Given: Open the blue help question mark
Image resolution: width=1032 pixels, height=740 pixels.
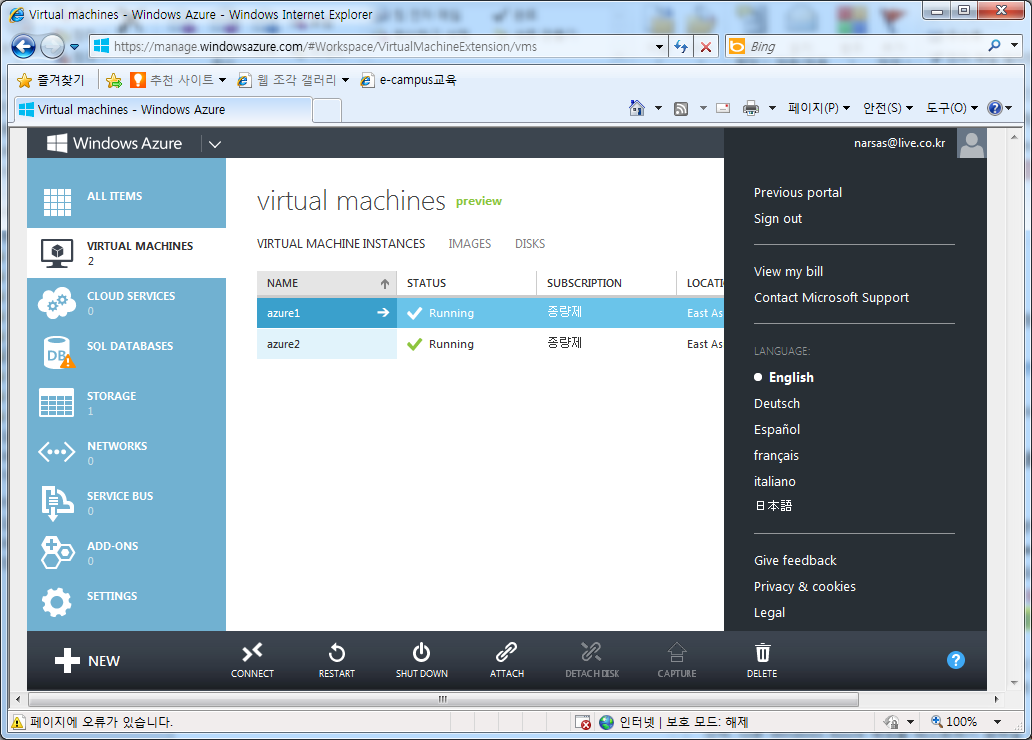Looking at the screenshot, I should coord(956,660).
